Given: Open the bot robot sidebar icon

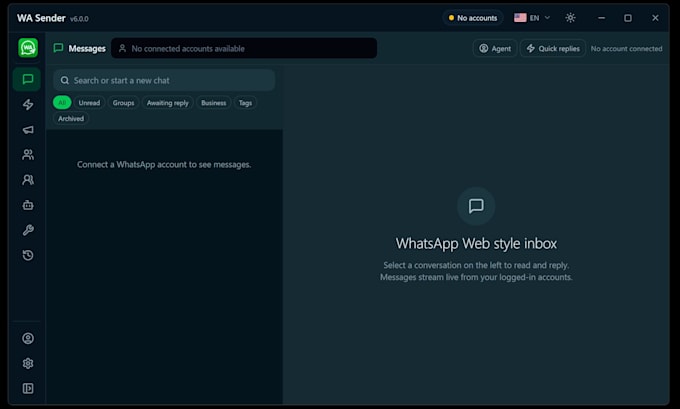Looking at the screenshot, I should tap(28, 205).
